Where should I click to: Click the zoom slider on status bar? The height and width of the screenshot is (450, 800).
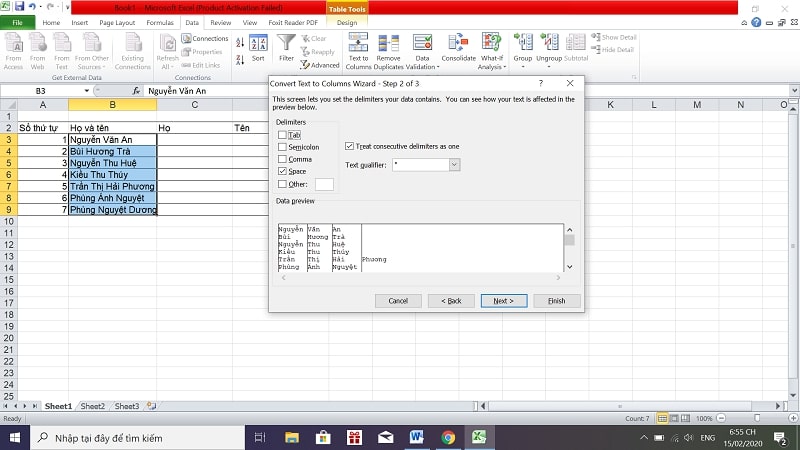[x=757, y=418]
